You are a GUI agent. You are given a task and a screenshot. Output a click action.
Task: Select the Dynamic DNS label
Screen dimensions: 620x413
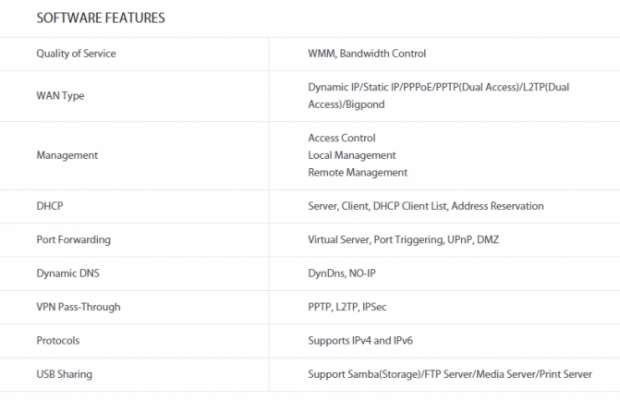(68, 273)
